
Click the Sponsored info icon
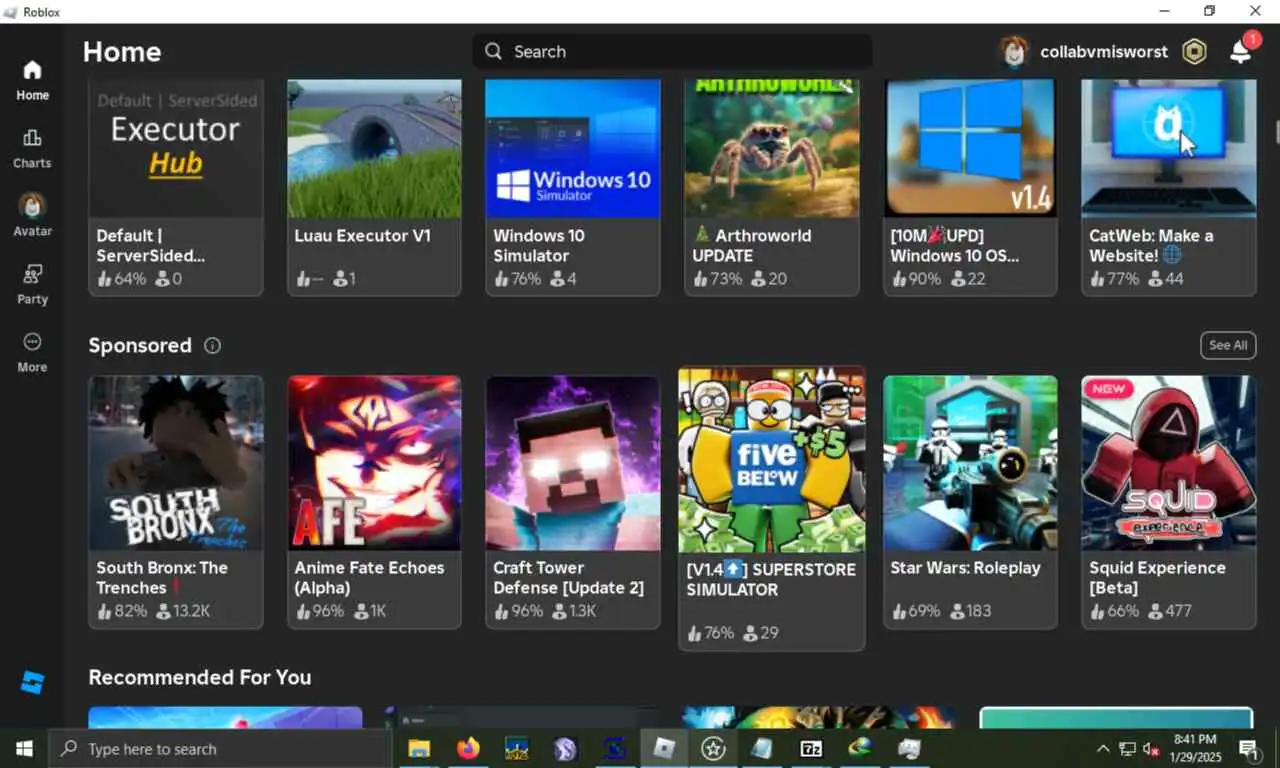[x=212, y=345]
